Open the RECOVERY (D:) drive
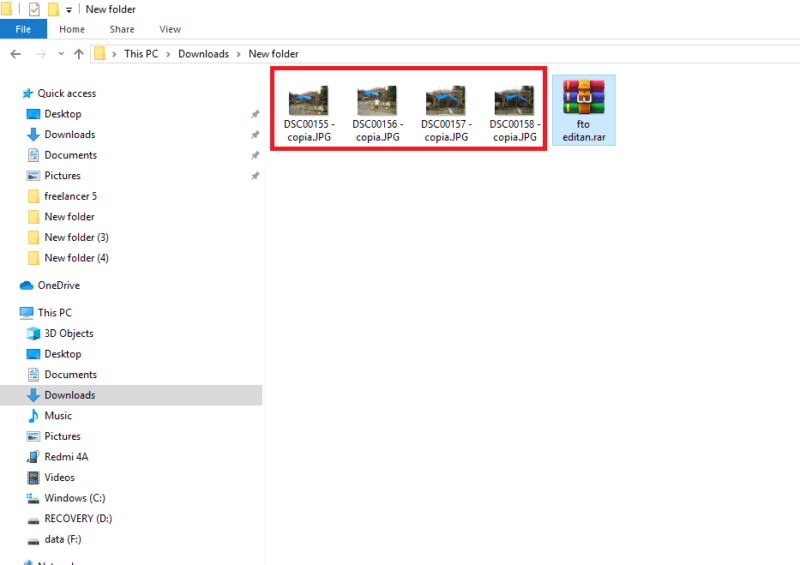 point(78,519)
